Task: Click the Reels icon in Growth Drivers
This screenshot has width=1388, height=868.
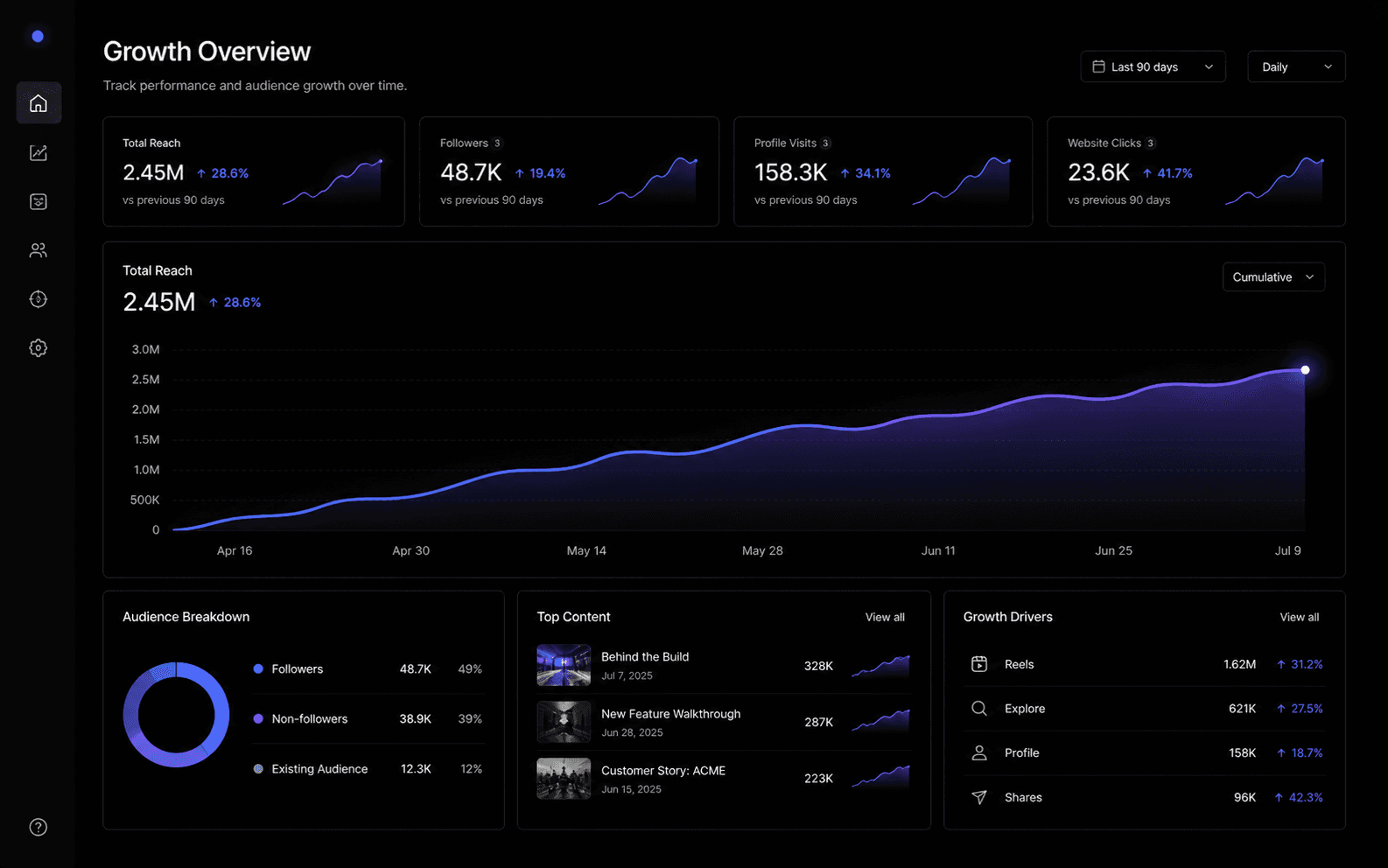Action: click(979, 664)
